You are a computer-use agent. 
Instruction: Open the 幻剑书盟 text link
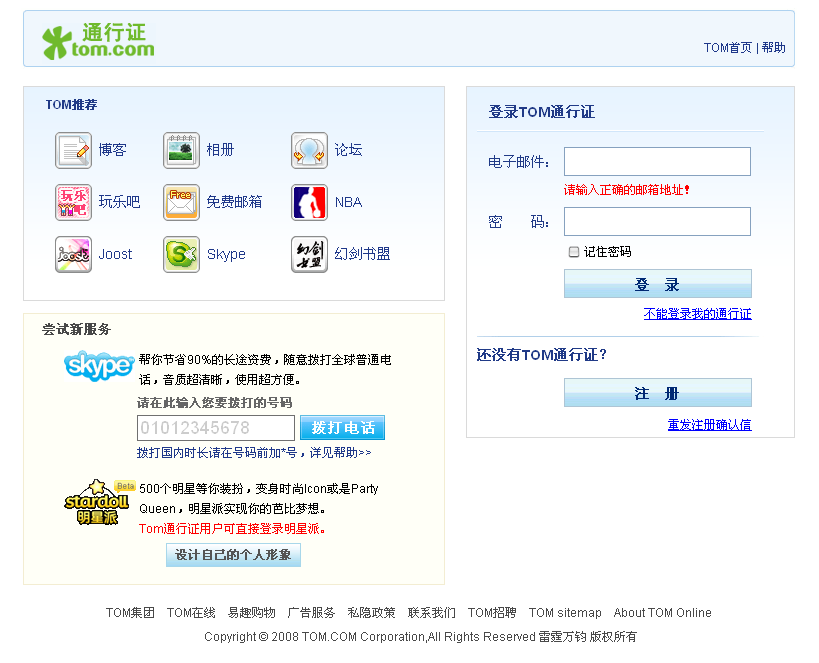(x=362, y=254)
